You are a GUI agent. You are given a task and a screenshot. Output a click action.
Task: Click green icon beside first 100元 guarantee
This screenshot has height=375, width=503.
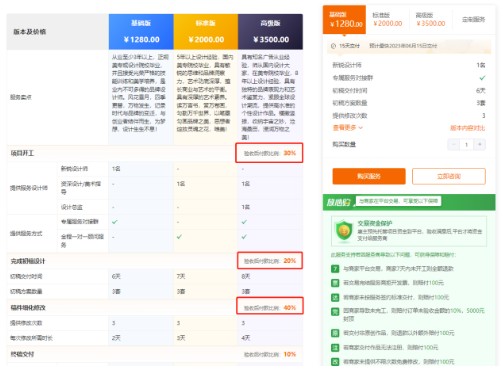pos(335,283)
